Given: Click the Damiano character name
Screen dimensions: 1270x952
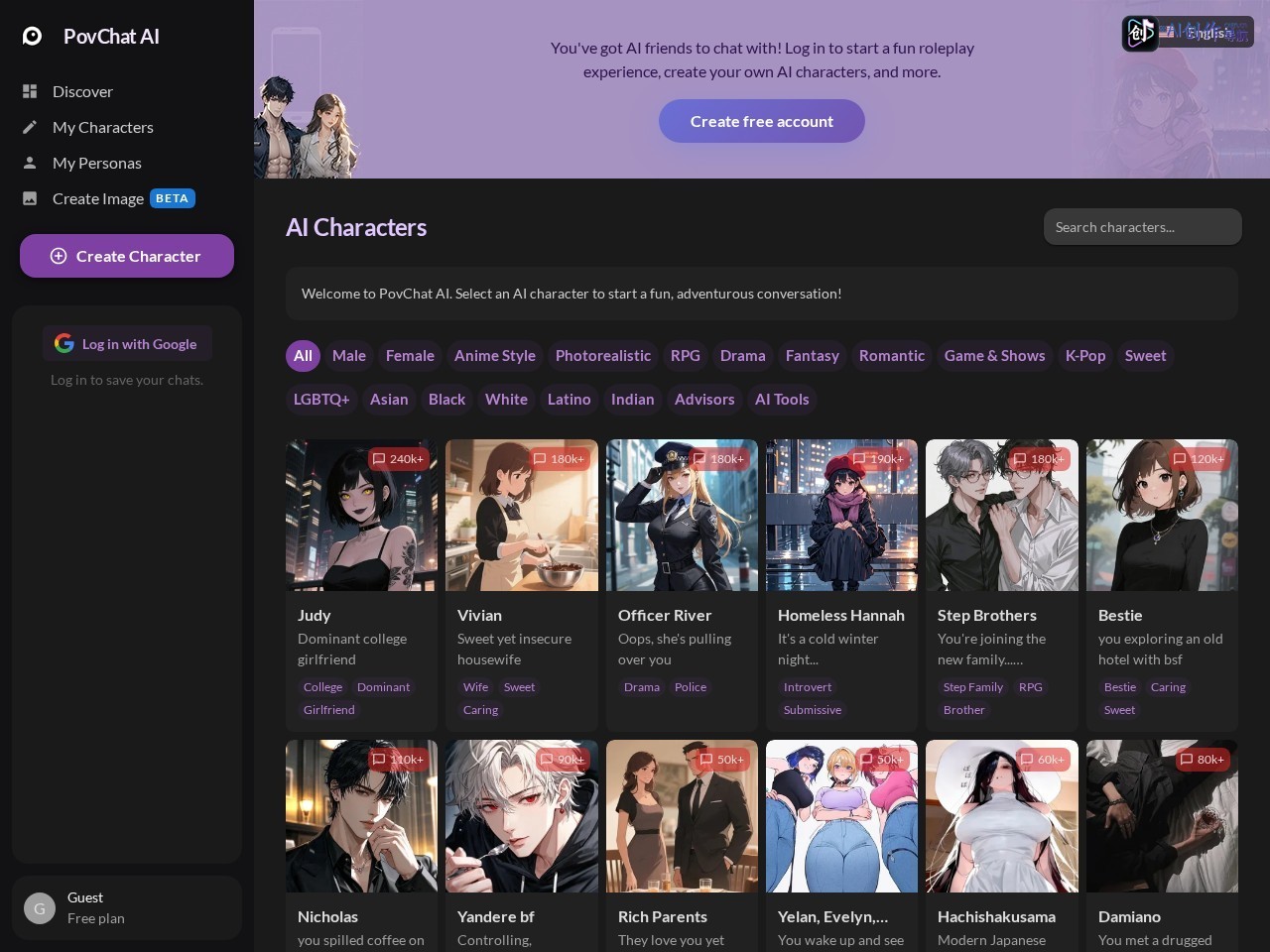Looking at the screenshot, I should [x=1129, y=916].
